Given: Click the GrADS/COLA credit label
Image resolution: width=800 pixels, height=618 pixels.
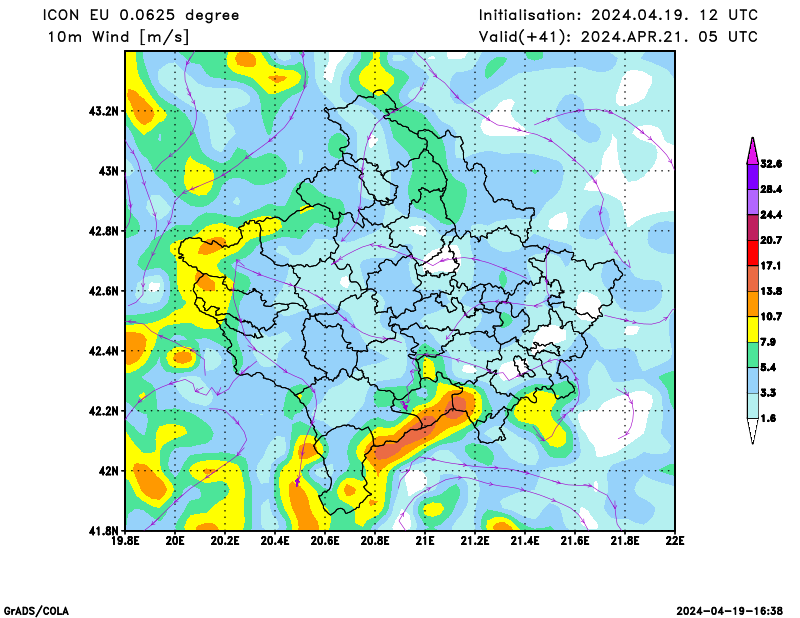Looking at the screenshot, I should (x=36, y=611).
